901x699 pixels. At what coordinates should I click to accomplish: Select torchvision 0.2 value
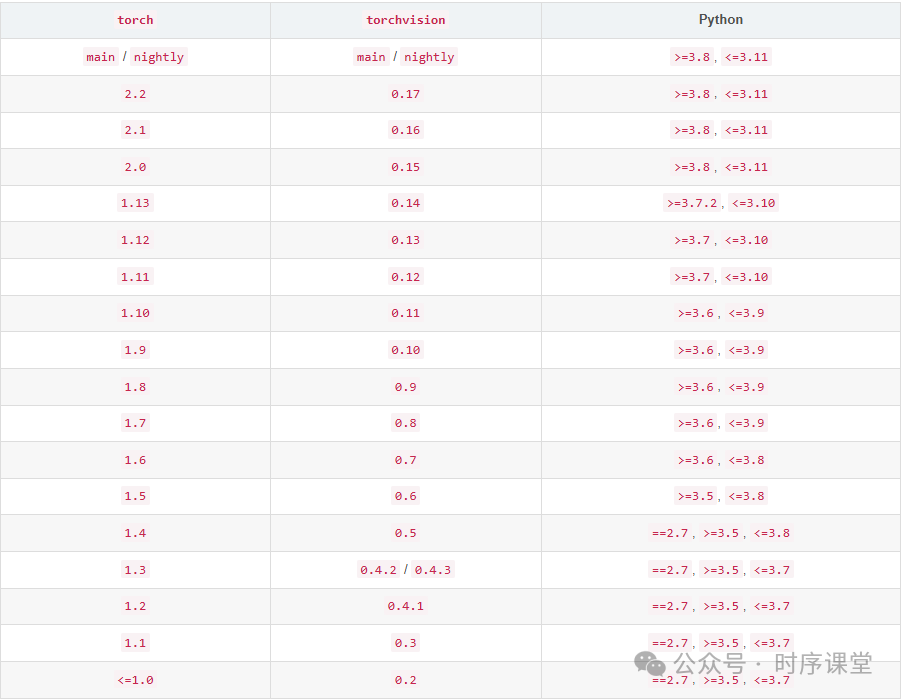click(406, 680)
